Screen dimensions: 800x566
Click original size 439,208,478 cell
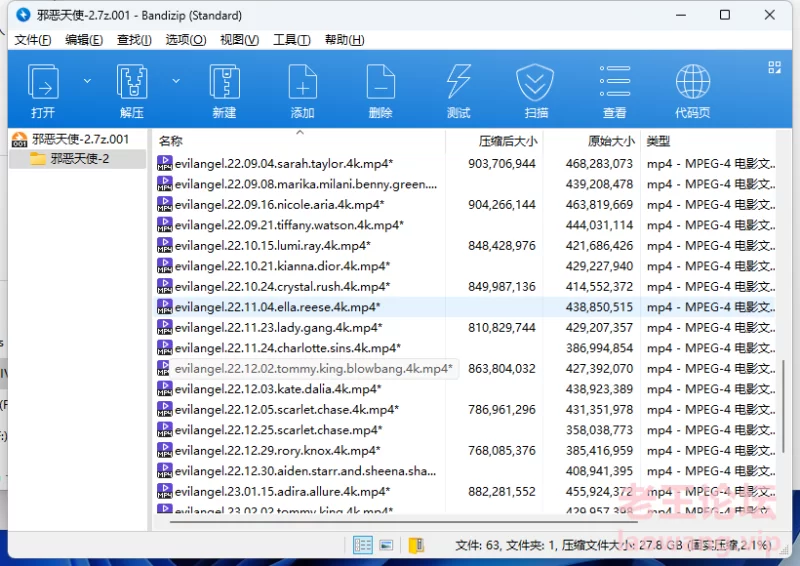[599, 184]
